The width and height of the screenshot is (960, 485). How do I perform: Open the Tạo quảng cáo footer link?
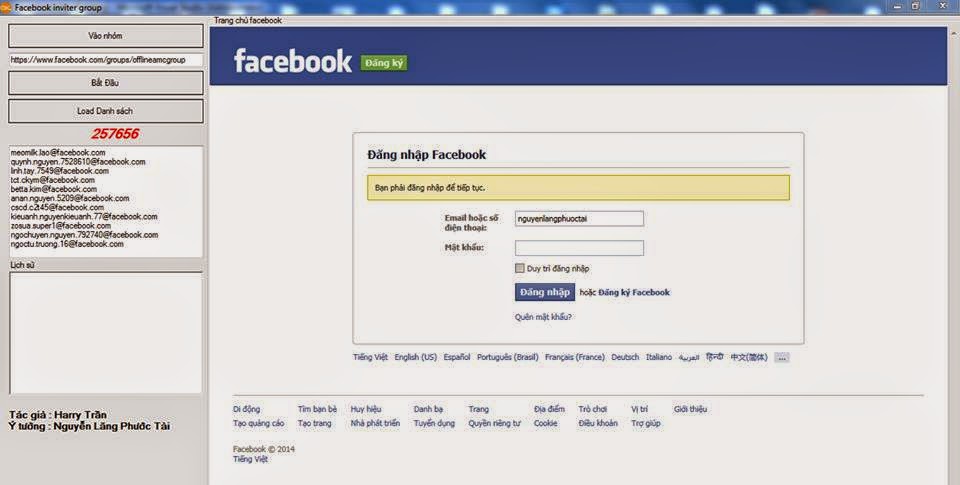point(258,423)
